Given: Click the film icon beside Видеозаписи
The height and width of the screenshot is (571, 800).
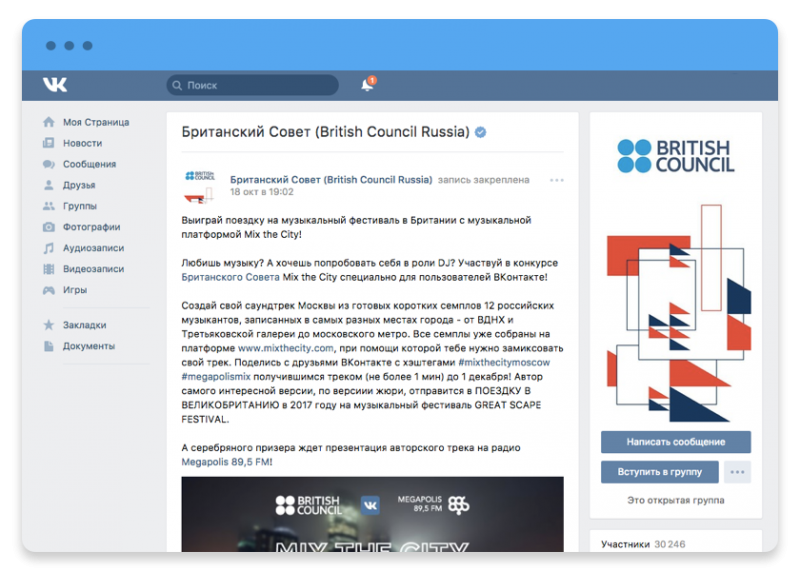Looking at the screenshot, I should [x=48, y=269].
